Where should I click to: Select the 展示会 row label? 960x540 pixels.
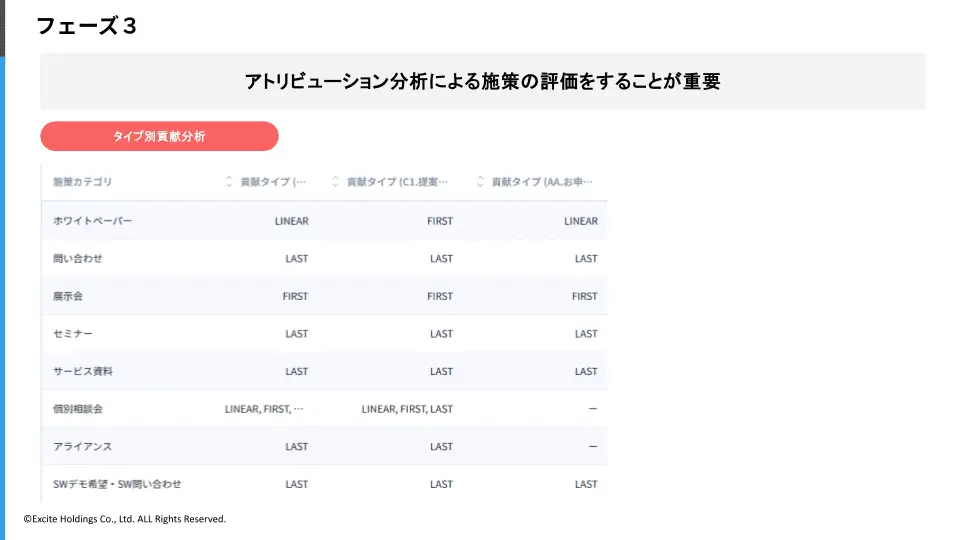point(68,296)
